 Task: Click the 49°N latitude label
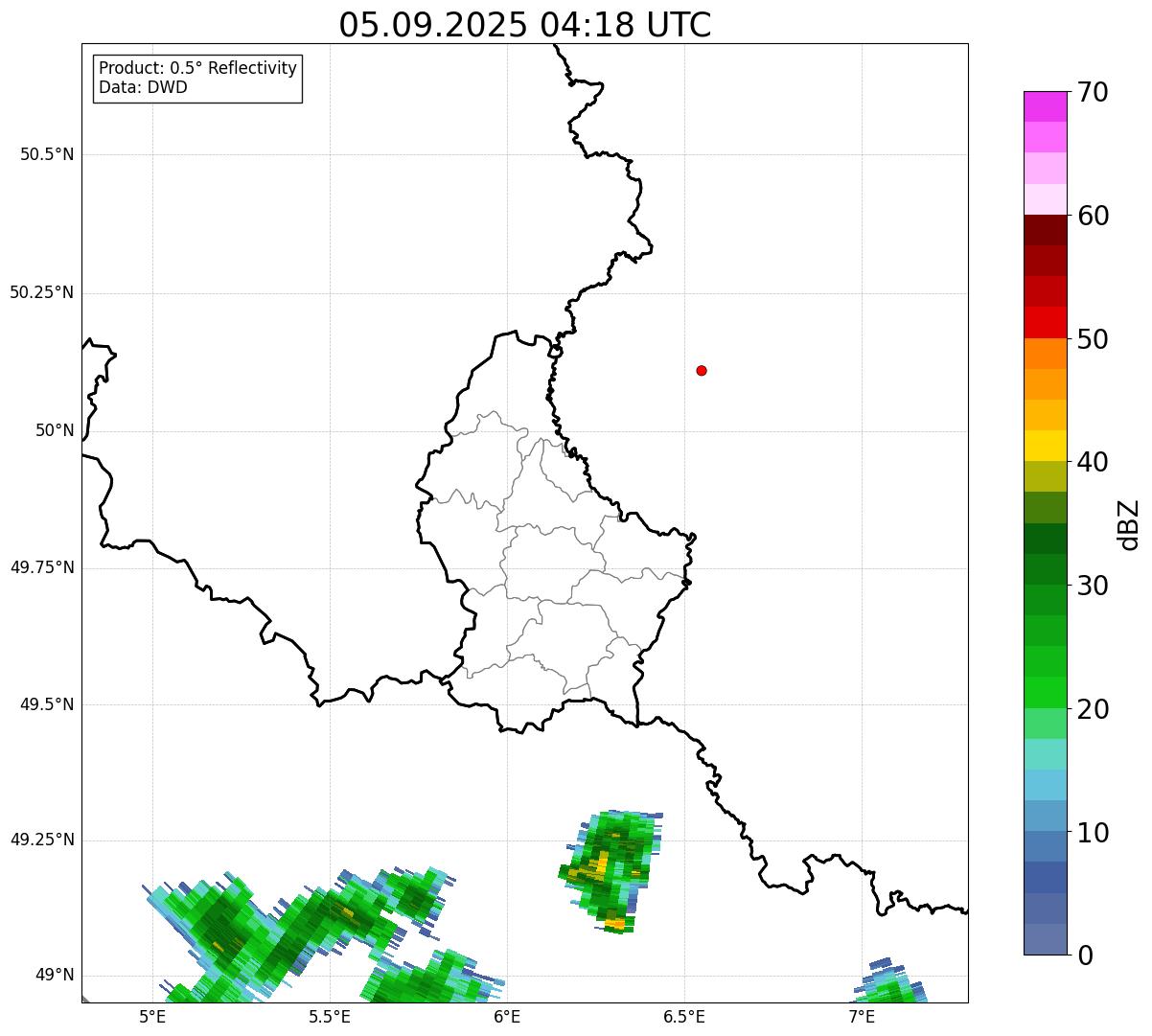(x=55, y=975)
